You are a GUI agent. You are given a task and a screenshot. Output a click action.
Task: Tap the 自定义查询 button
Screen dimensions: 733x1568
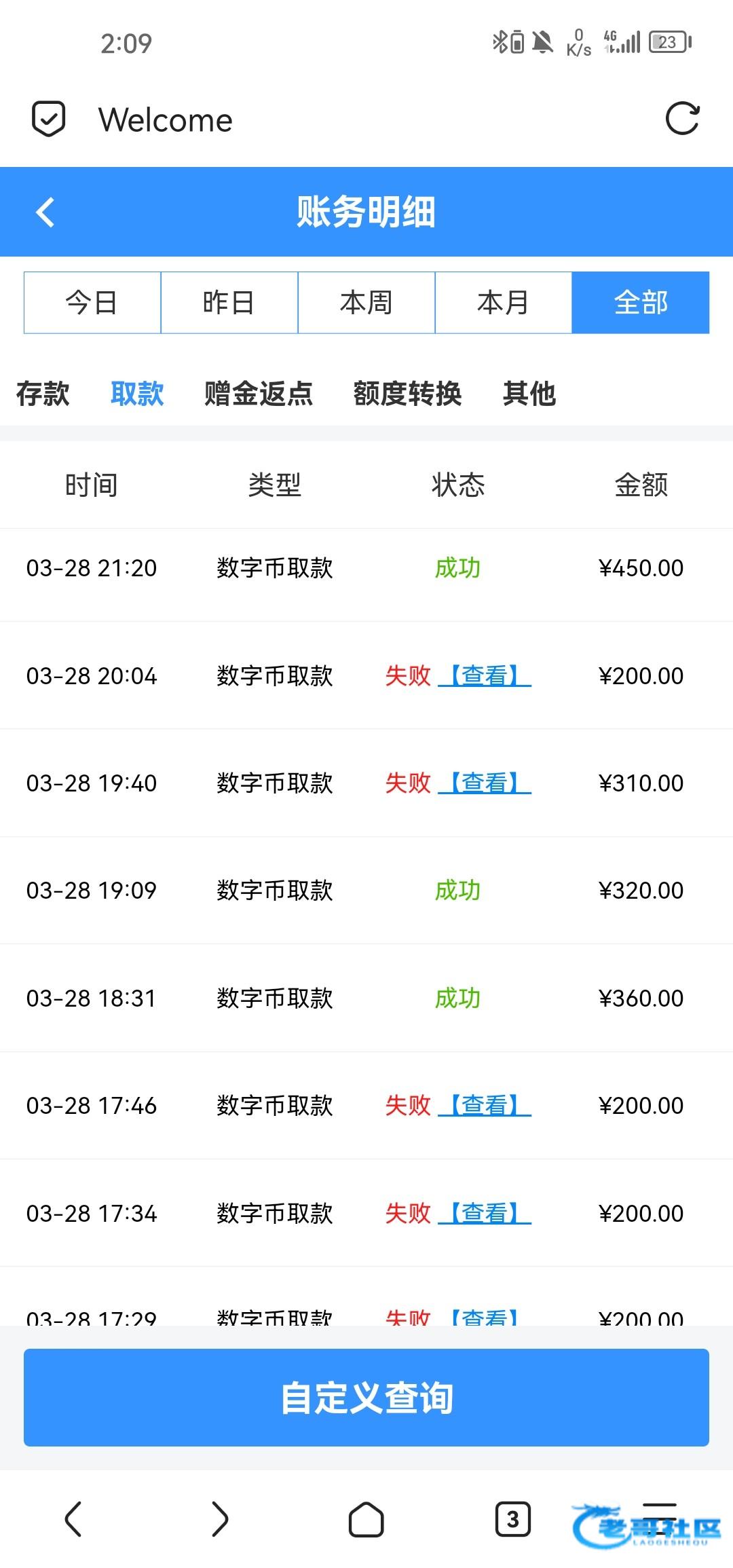[x=366, y=1398]
